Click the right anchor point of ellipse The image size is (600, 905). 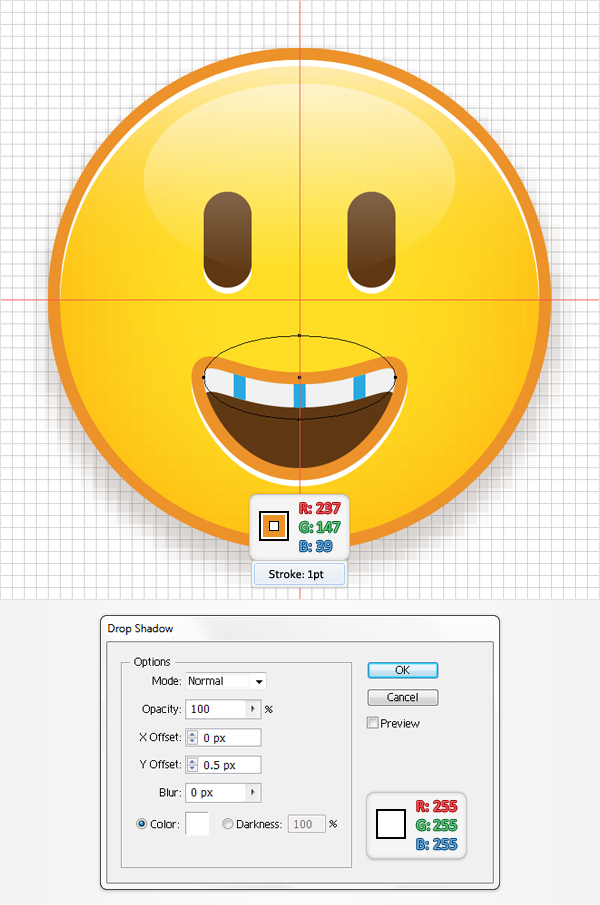click(x=395, y=377)
